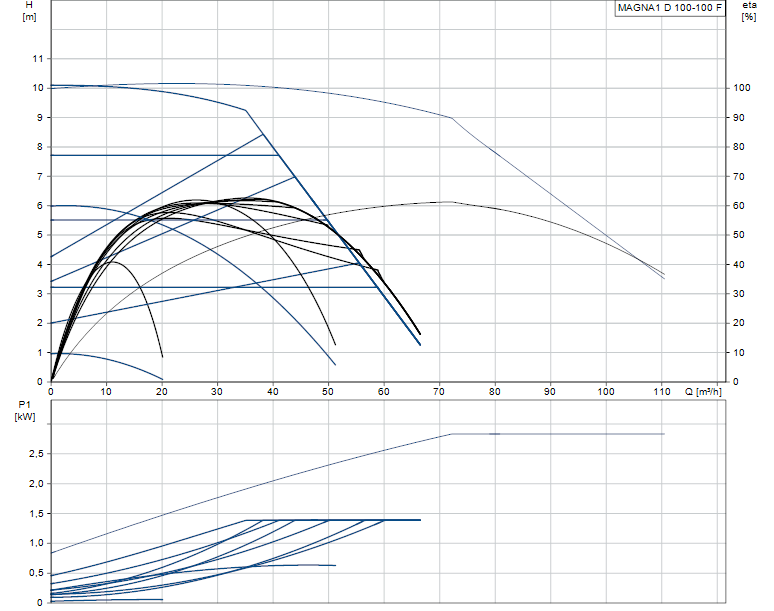
Task: Select the 40 tick on the Q axis
Action: (x=273, y=391)
